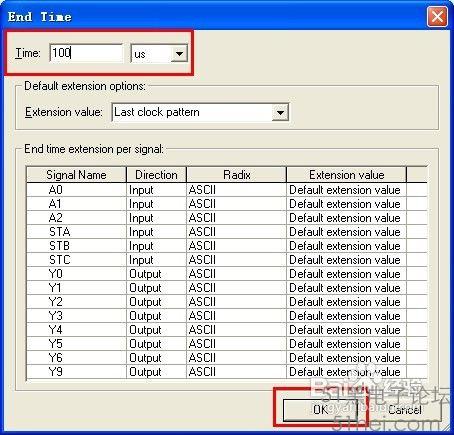Select signal row A0
This screenshot has width=454, height=435.
click(227, 190)
